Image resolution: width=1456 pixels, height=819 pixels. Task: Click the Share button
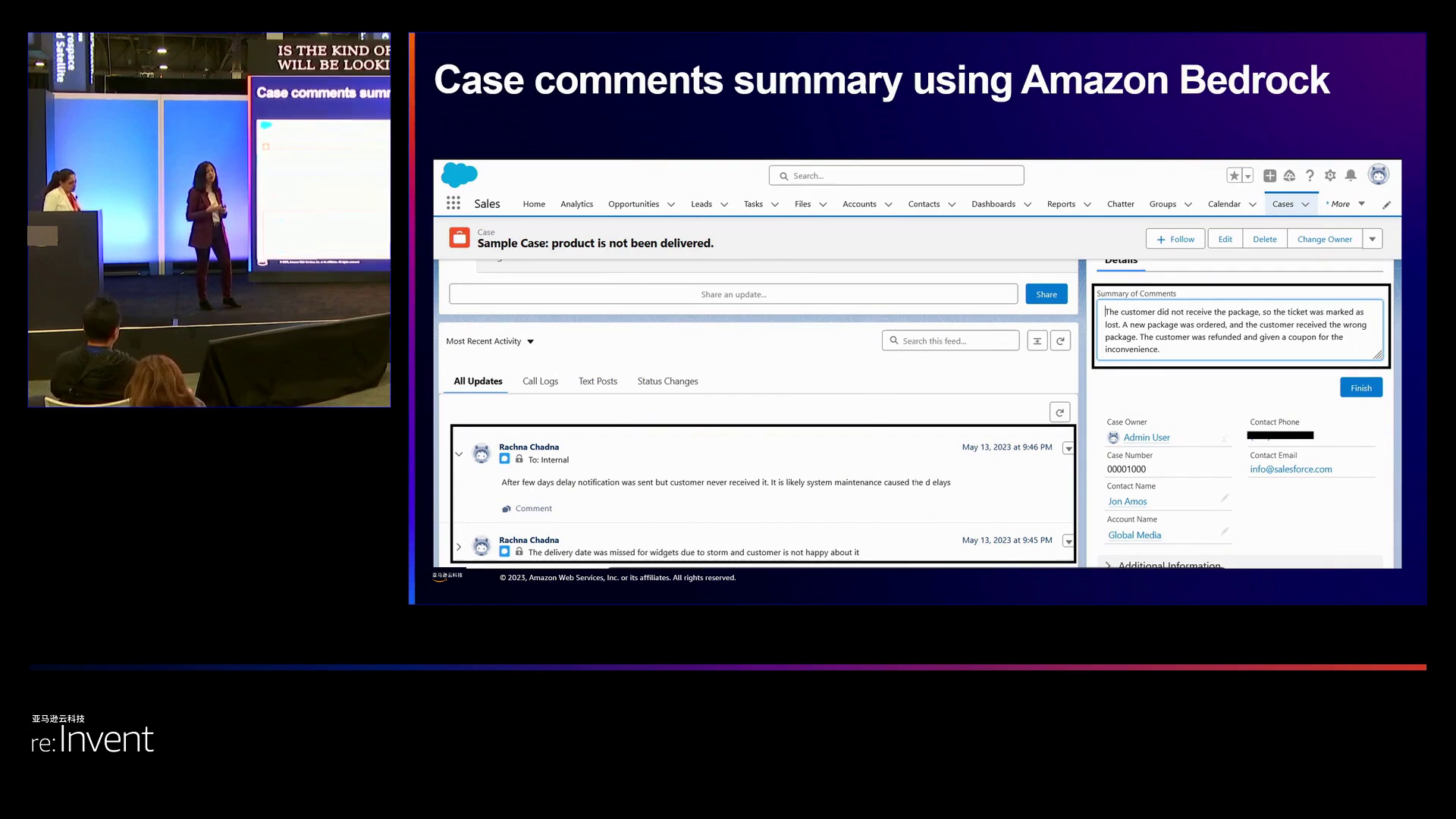1046,294
